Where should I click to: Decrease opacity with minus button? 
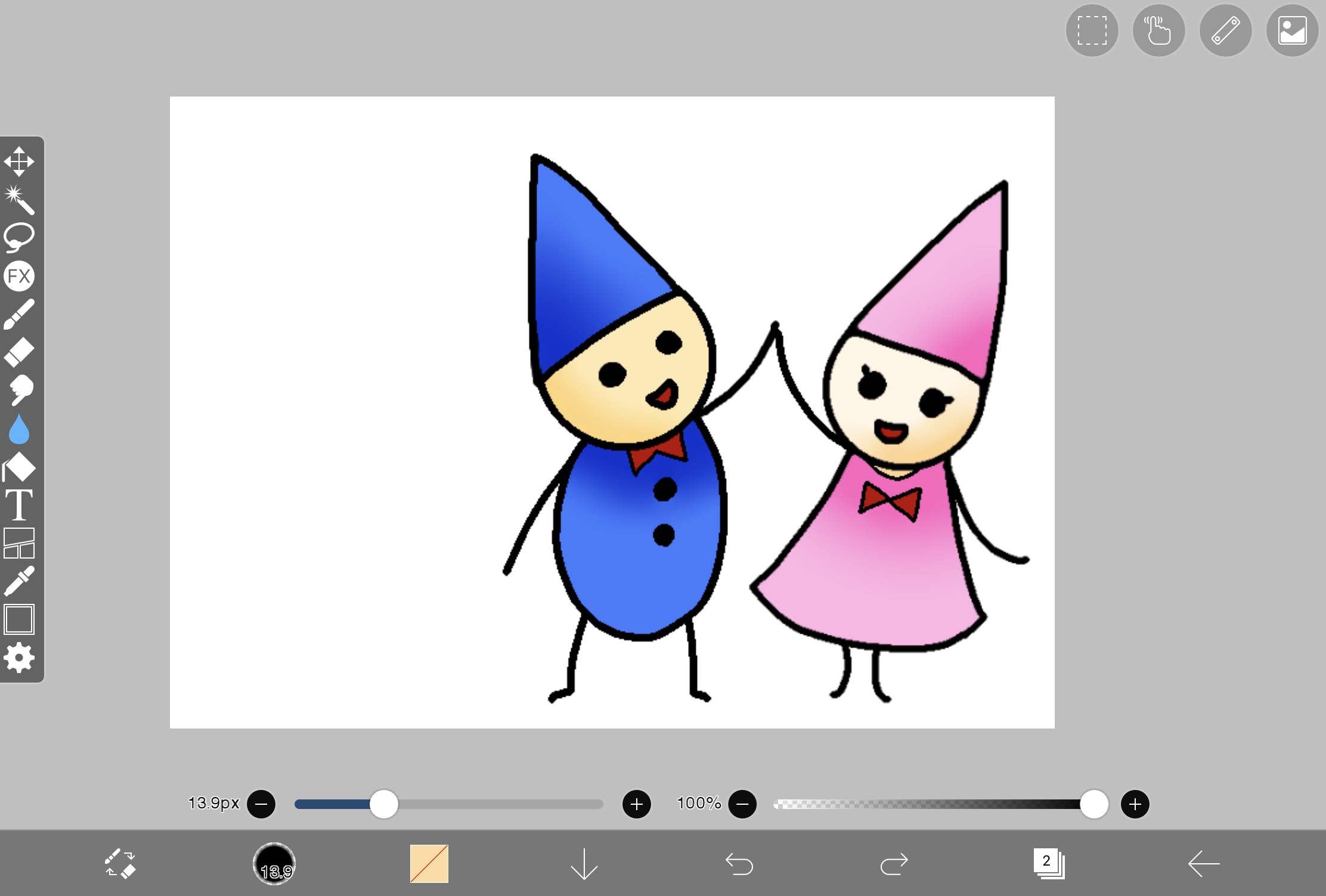tap(742, 804)
